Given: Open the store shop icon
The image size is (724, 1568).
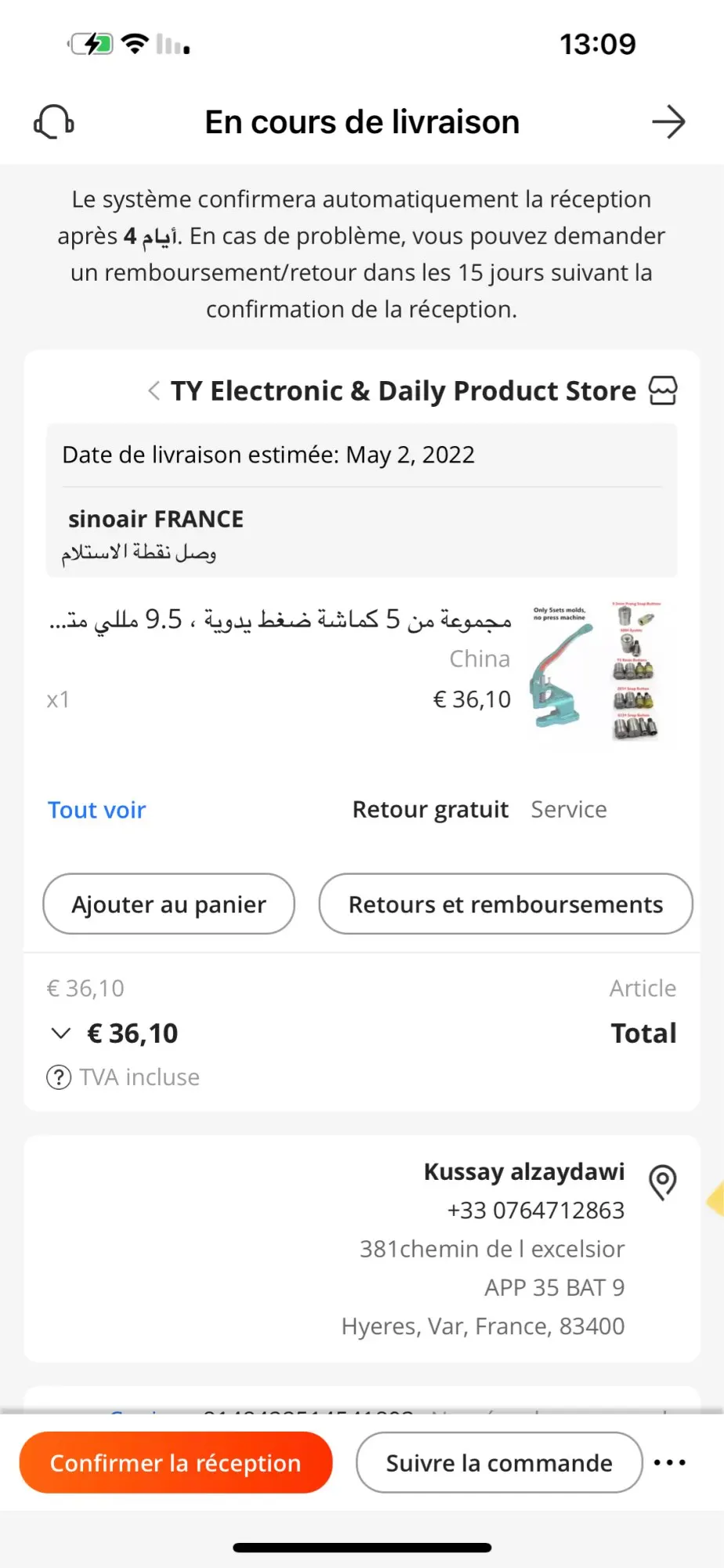Looking at the screenshot, I should click(663, 390).
